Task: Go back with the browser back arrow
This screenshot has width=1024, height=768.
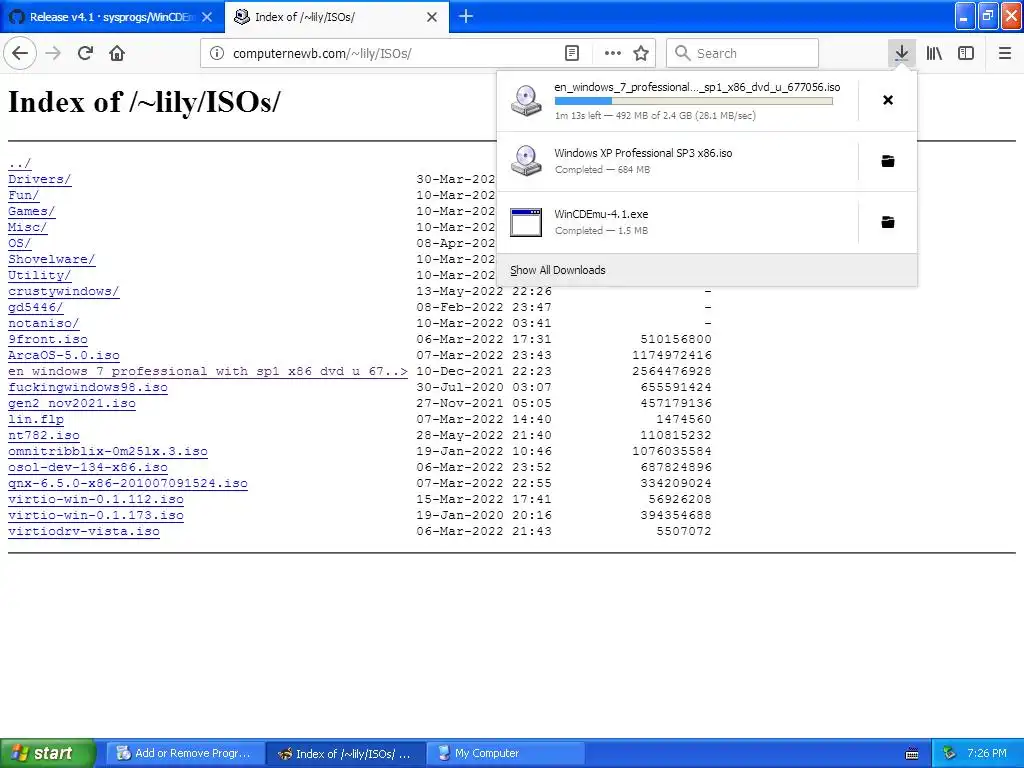Action: click(x=20, y=54)
